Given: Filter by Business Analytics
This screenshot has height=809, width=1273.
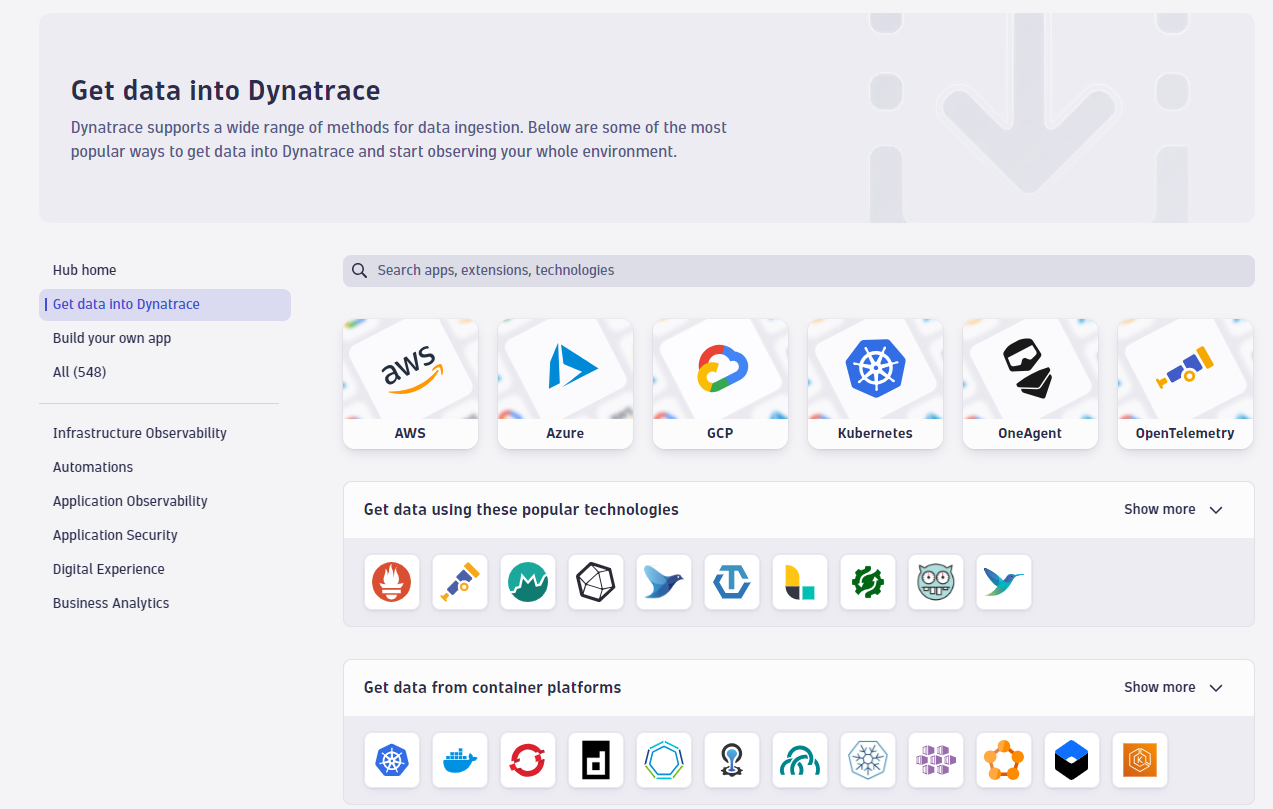Looking at the screenshot, I should click(111, 603).
